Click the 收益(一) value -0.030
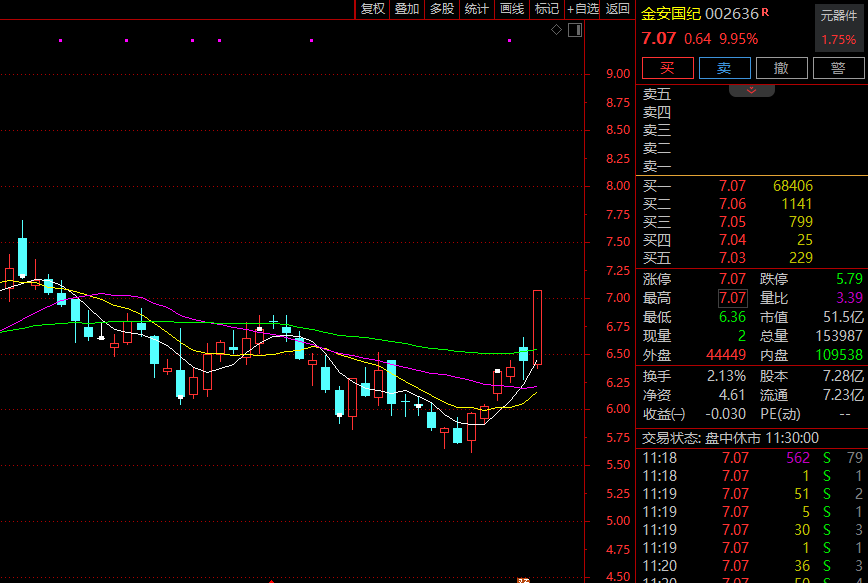 tap(725, 414)
